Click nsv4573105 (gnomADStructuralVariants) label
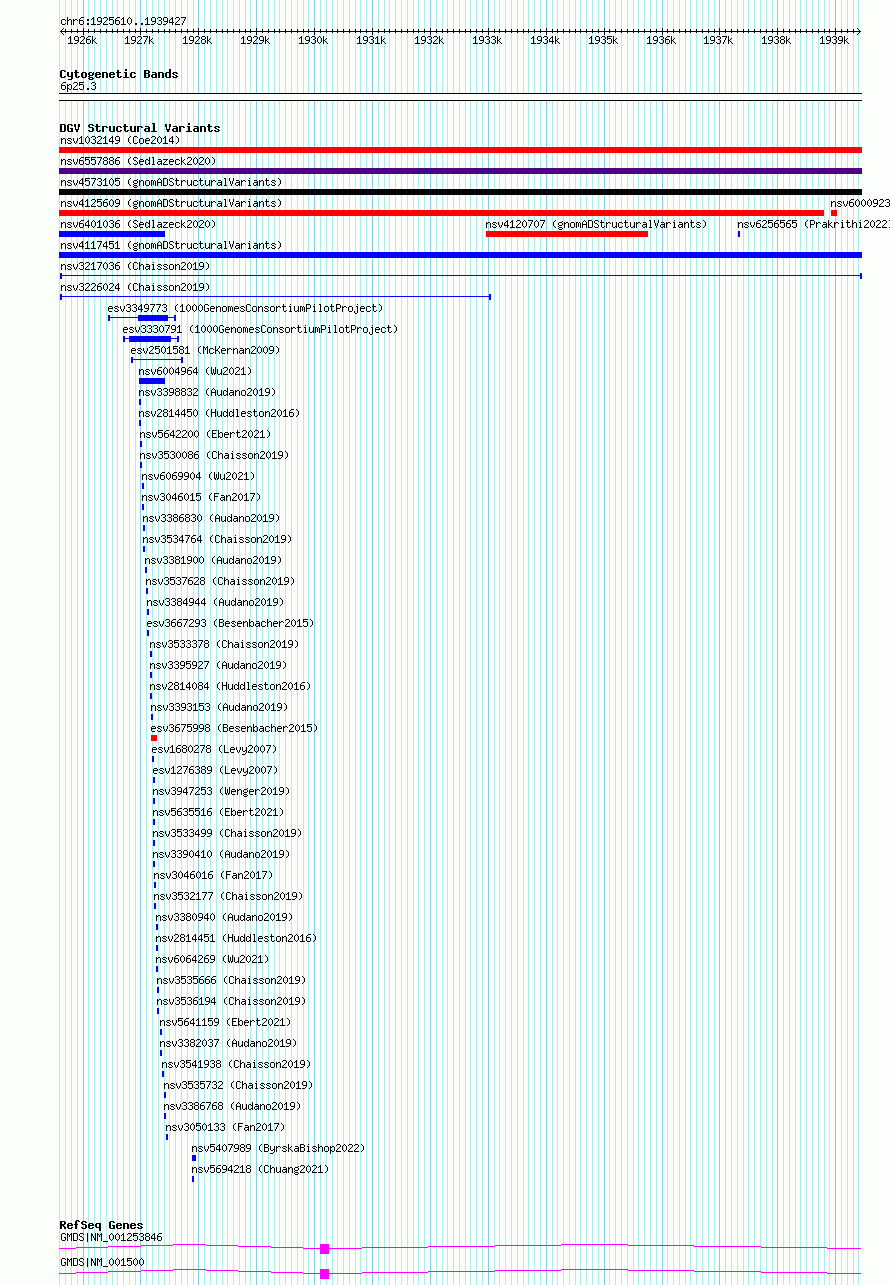Screen dimensions: 890x1285 (x=171, y=182)
